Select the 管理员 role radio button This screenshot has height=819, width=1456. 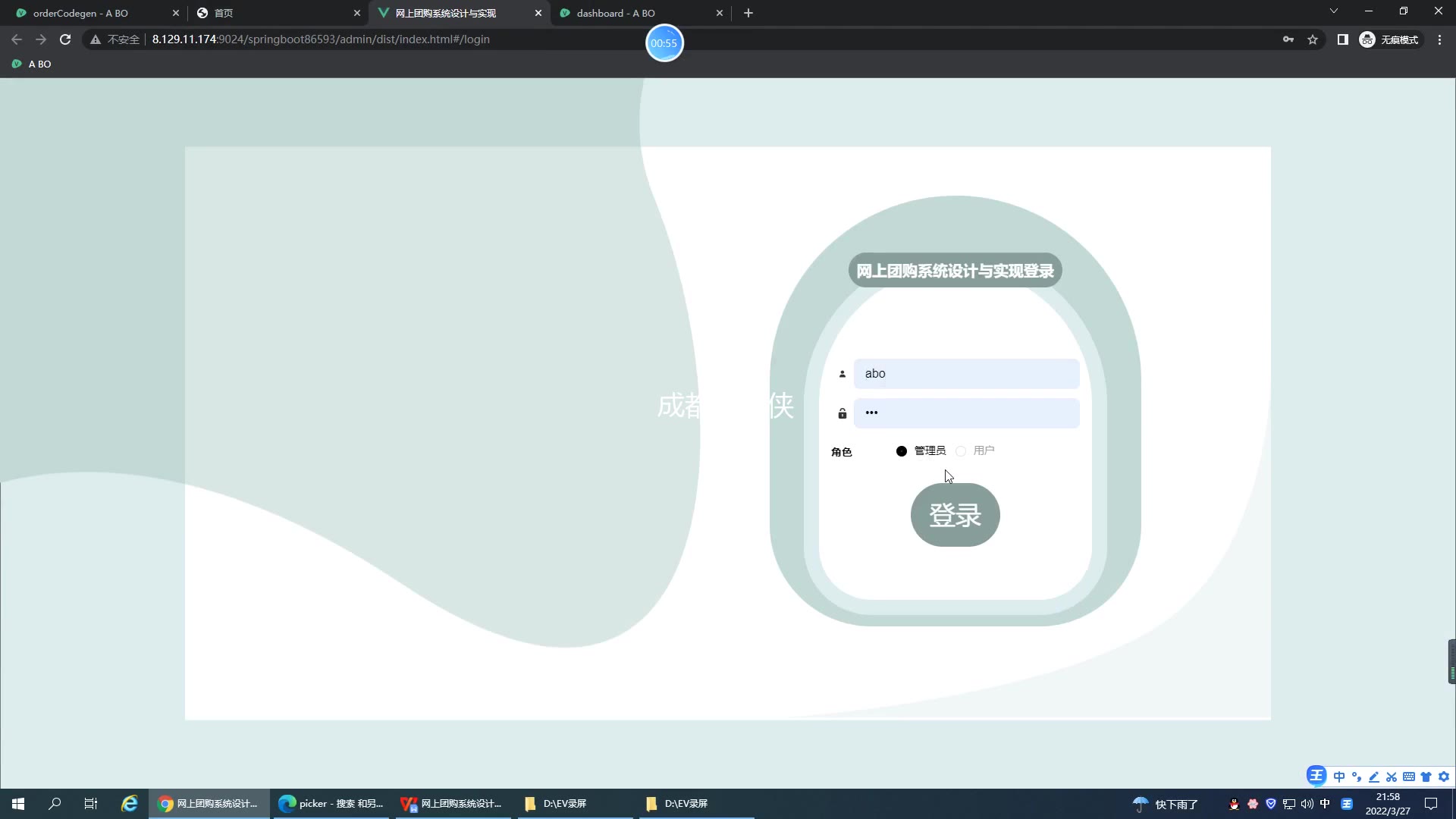click(x=902, y=451)
